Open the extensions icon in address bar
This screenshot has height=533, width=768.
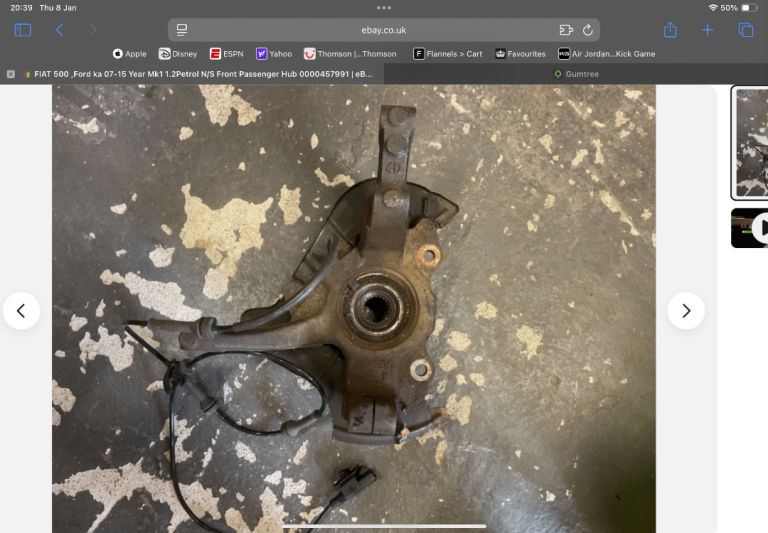click(566, 30)
